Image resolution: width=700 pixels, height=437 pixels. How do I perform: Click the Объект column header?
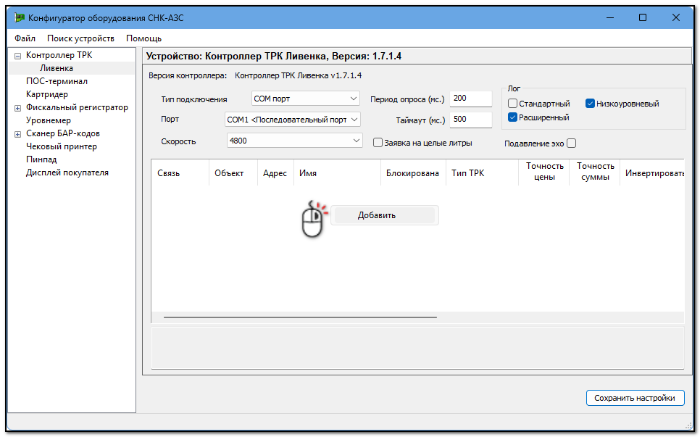233,173
